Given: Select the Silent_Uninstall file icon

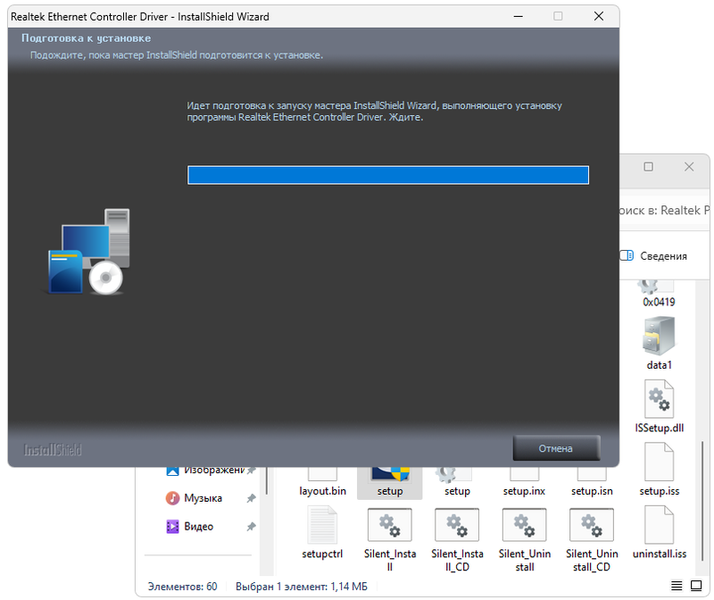Looking at the screenshot, I should 524,525.
